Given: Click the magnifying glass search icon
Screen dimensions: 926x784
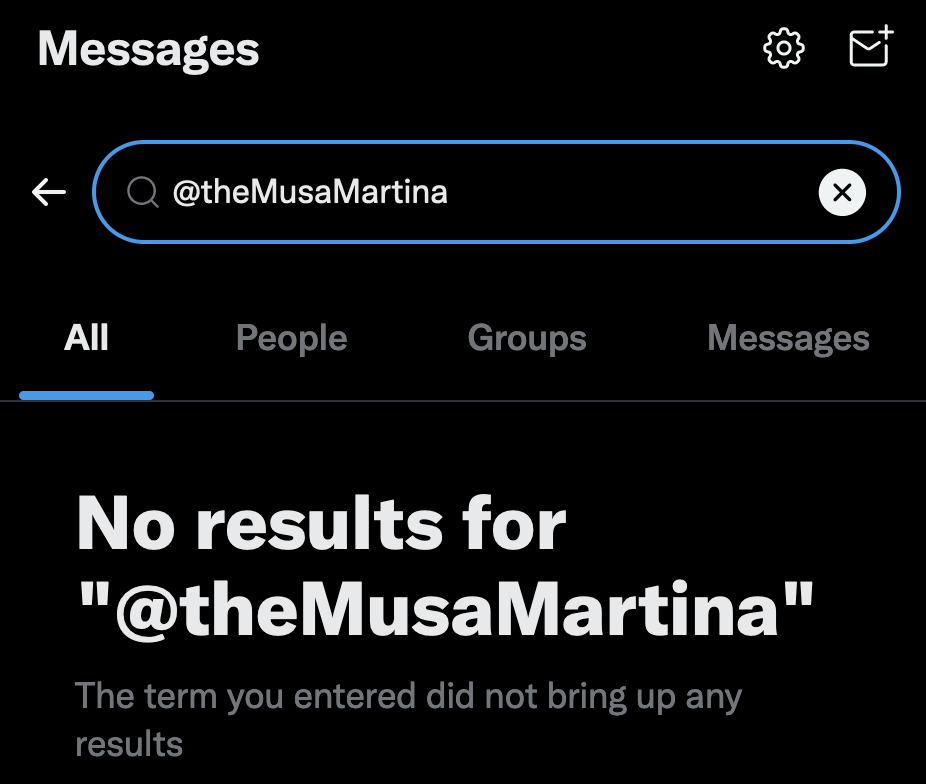Looking at the screenshot, I should [x=143, y=192].
